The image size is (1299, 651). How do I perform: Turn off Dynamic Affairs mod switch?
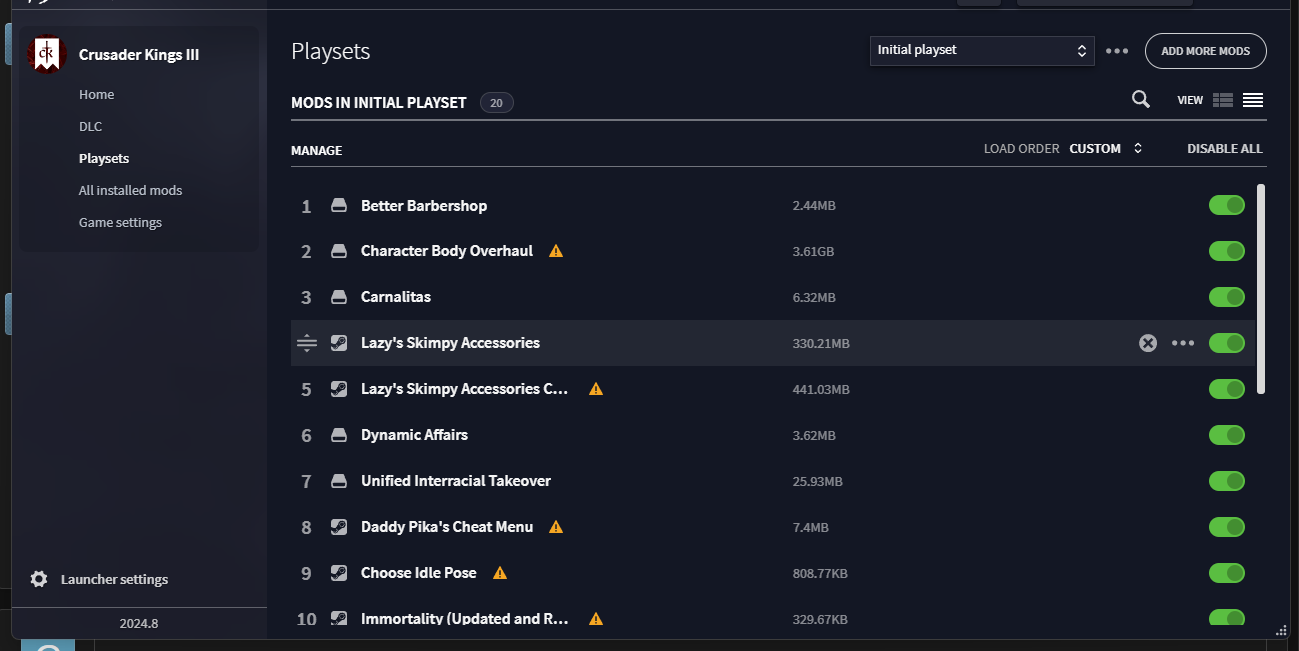[x=1226, y=435]
